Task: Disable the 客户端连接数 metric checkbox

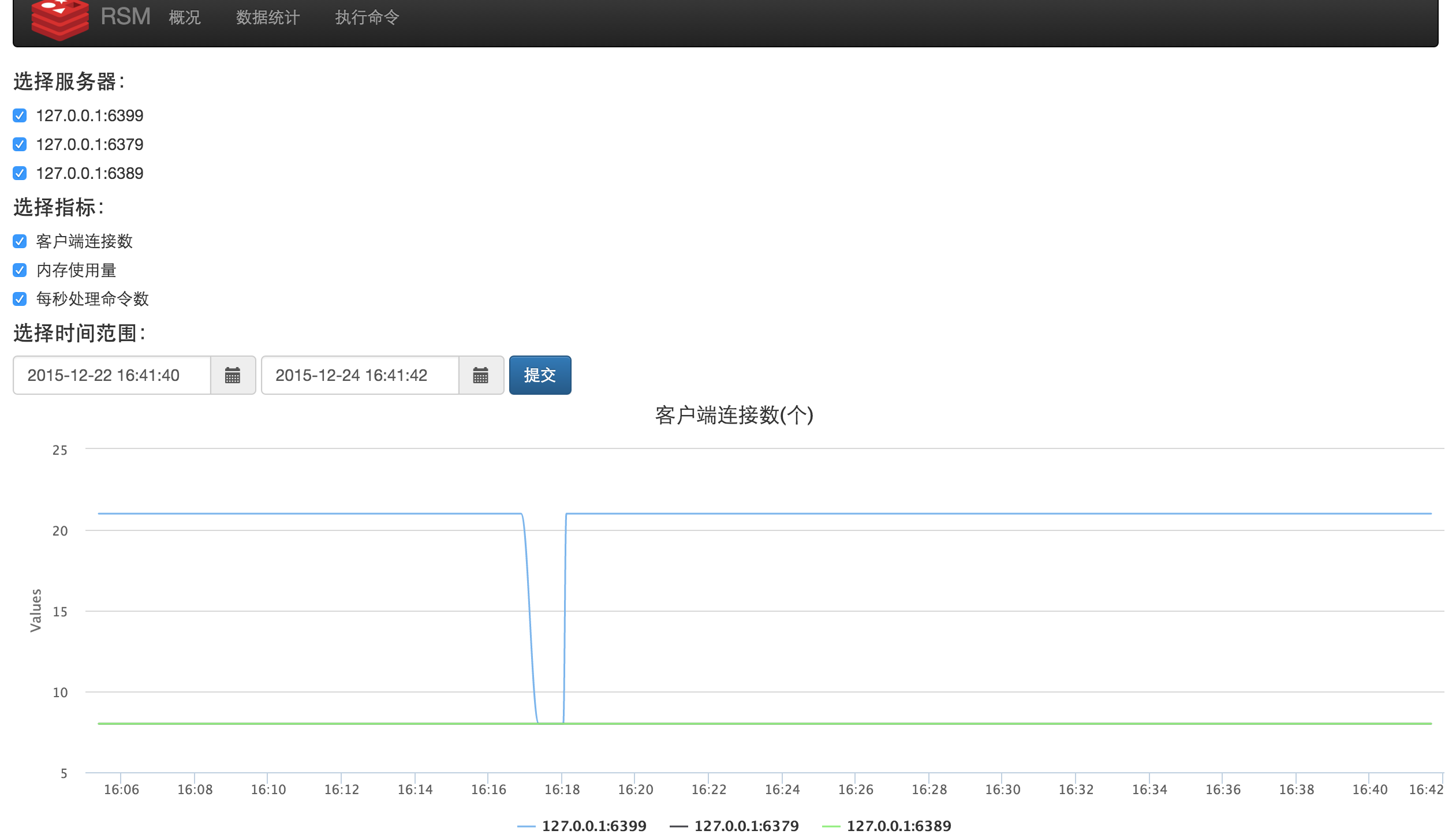Action: click(20, 242)
